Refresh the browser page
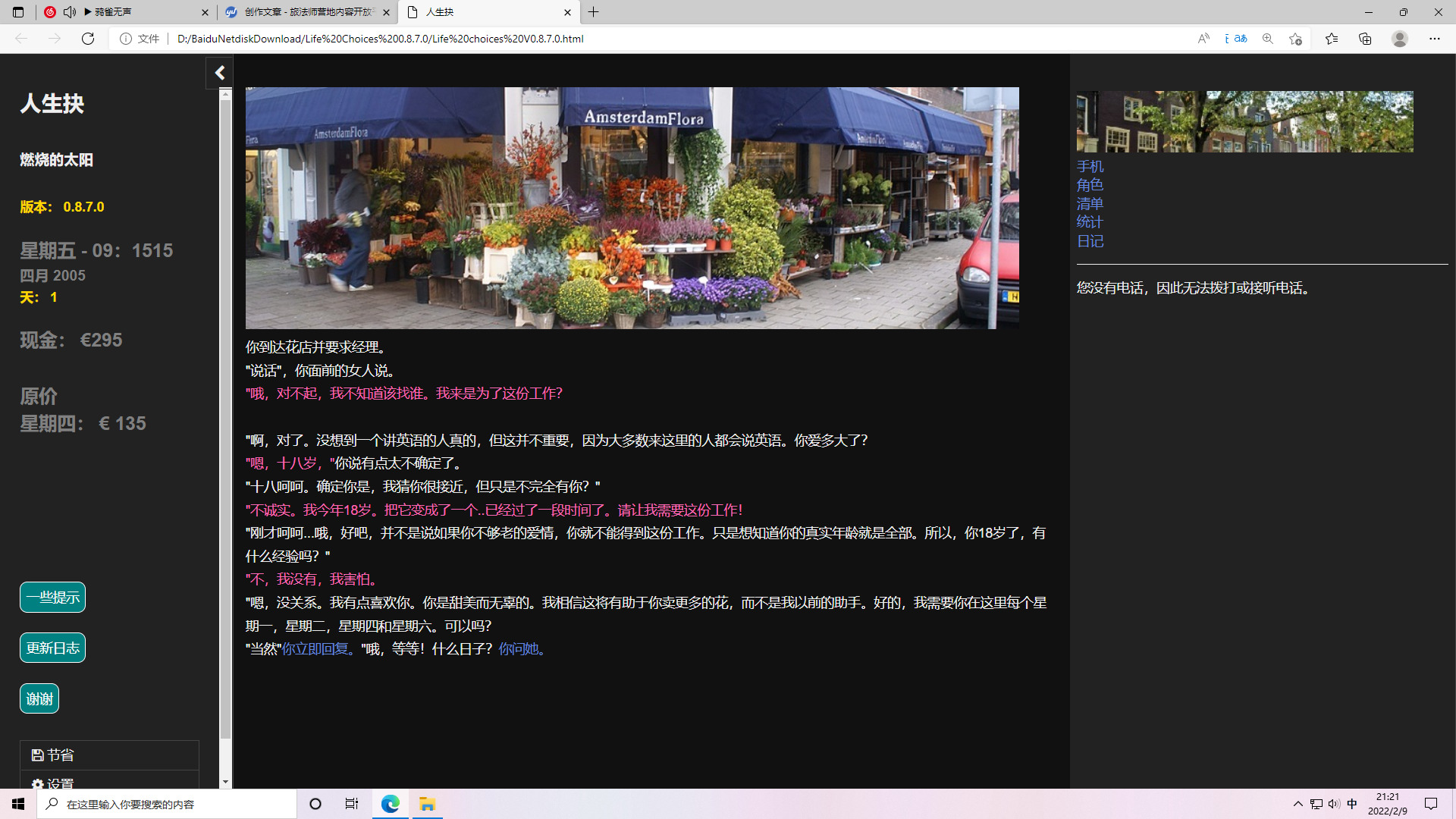The height and width of the screenshot is (819, 1456). tap(88, 39)
